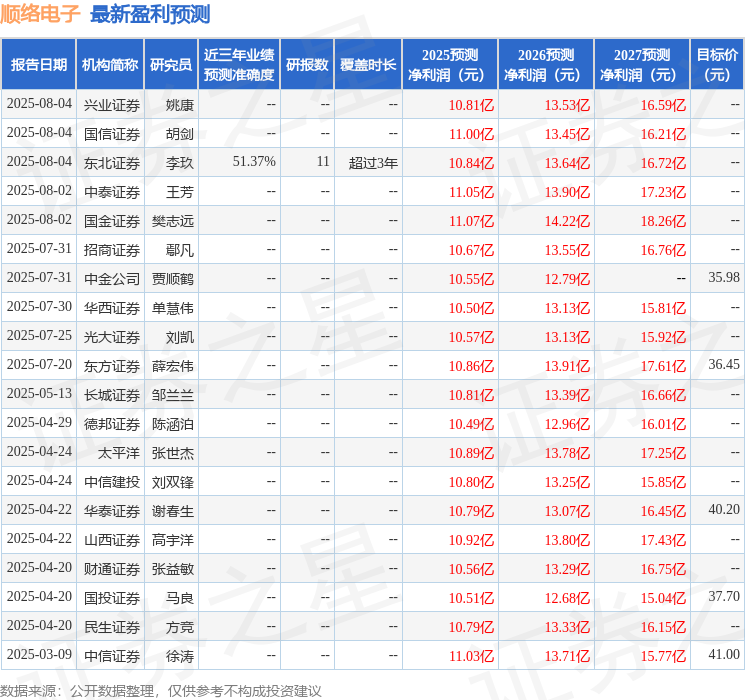Image resolution: width=745 pixels, height=700 pixels.
Task: Click target price 41.00
Action: 724,654
